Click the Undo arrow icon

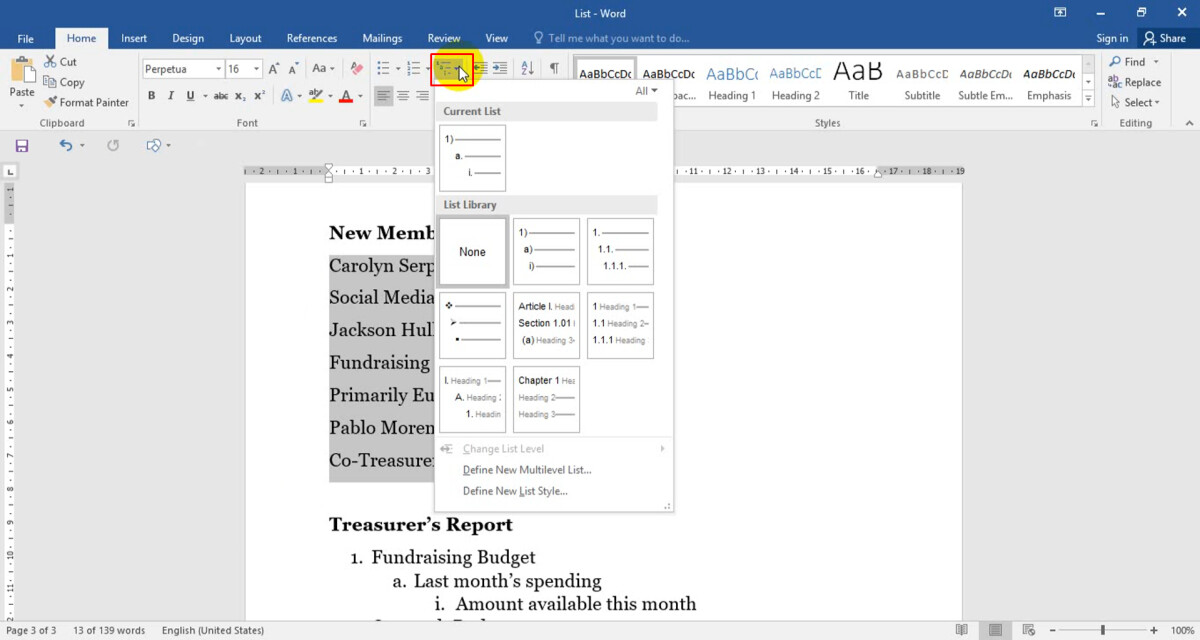coord(66,146)
